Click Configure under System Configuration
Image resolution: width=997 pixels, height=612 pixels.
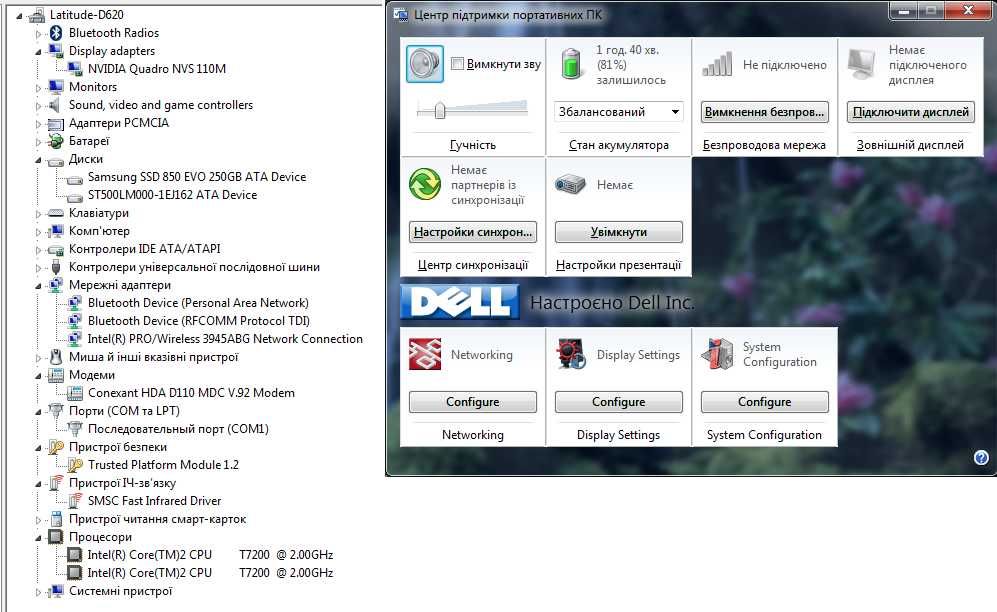[764, 402]
